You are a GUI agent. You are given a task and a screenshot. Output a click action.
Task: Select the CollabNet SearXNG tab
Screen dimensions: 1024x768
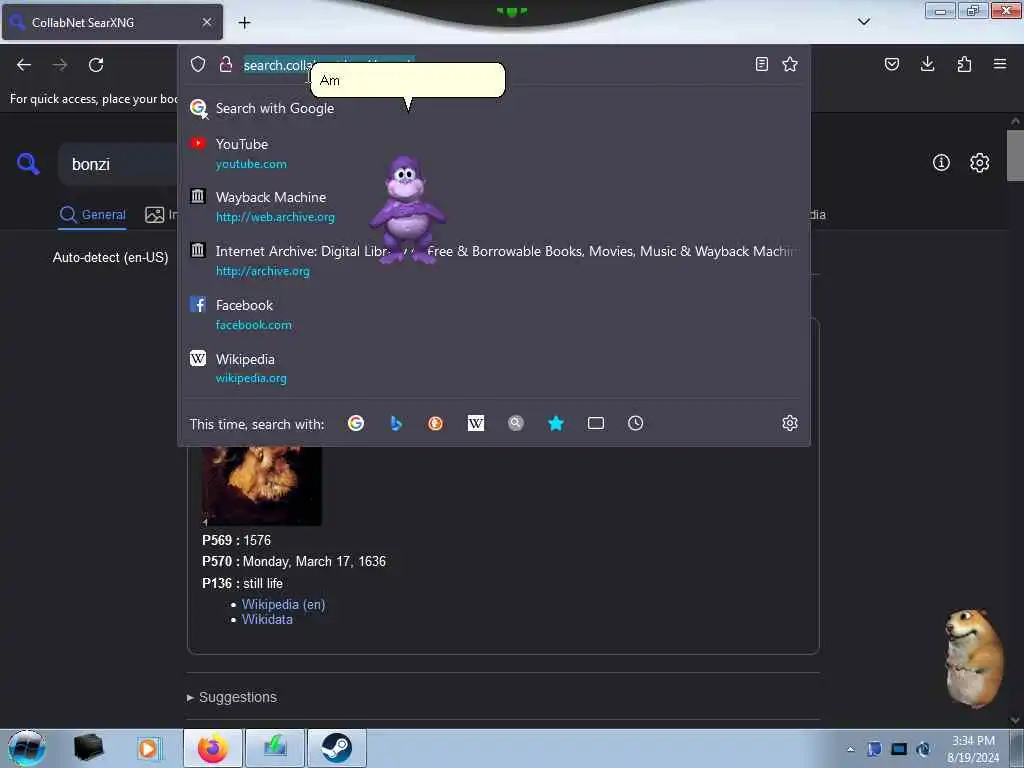point(112,22)
